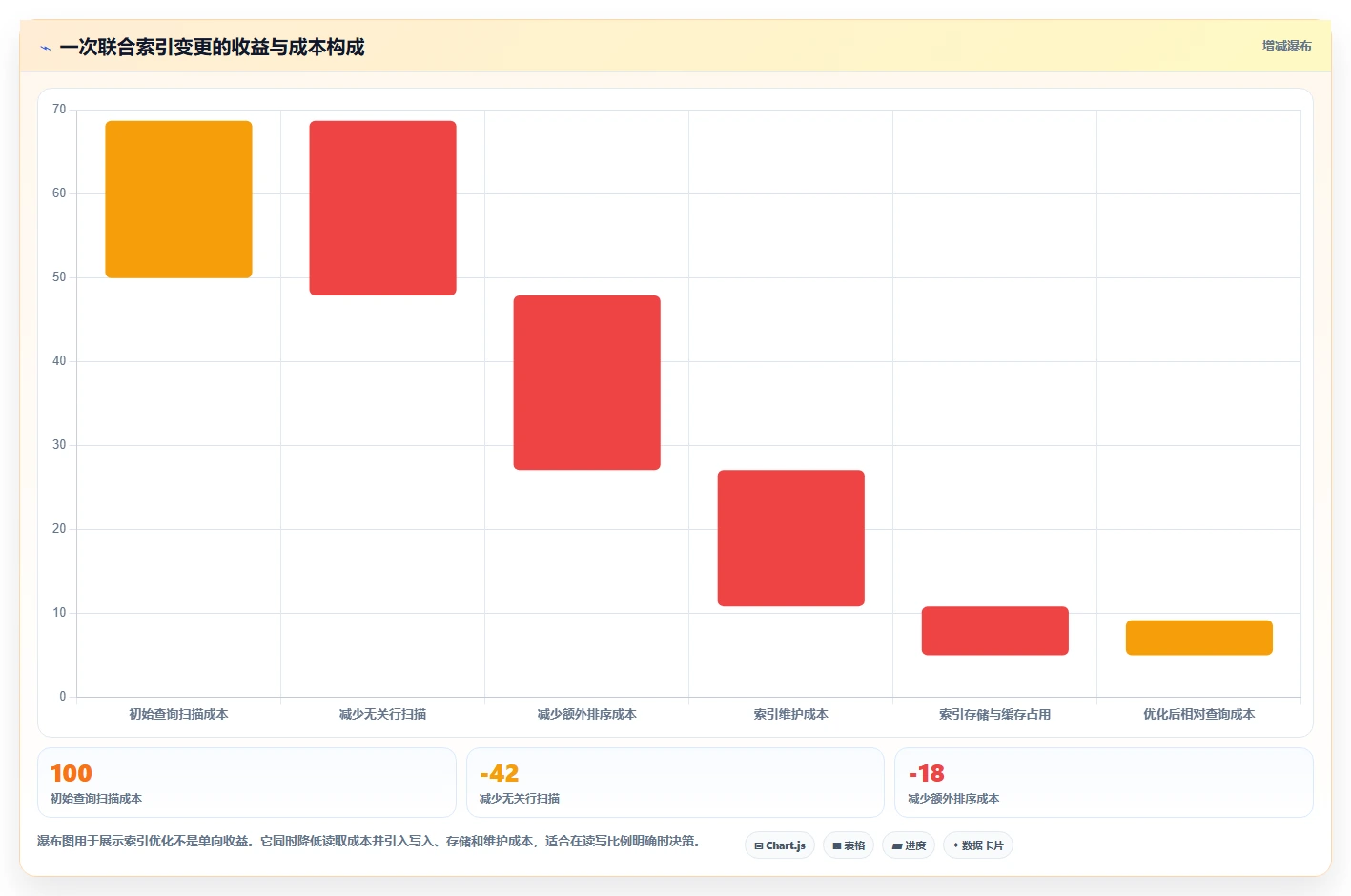Click the stat value -18
Screen dimensions: 1351x896
click(927, 773)
